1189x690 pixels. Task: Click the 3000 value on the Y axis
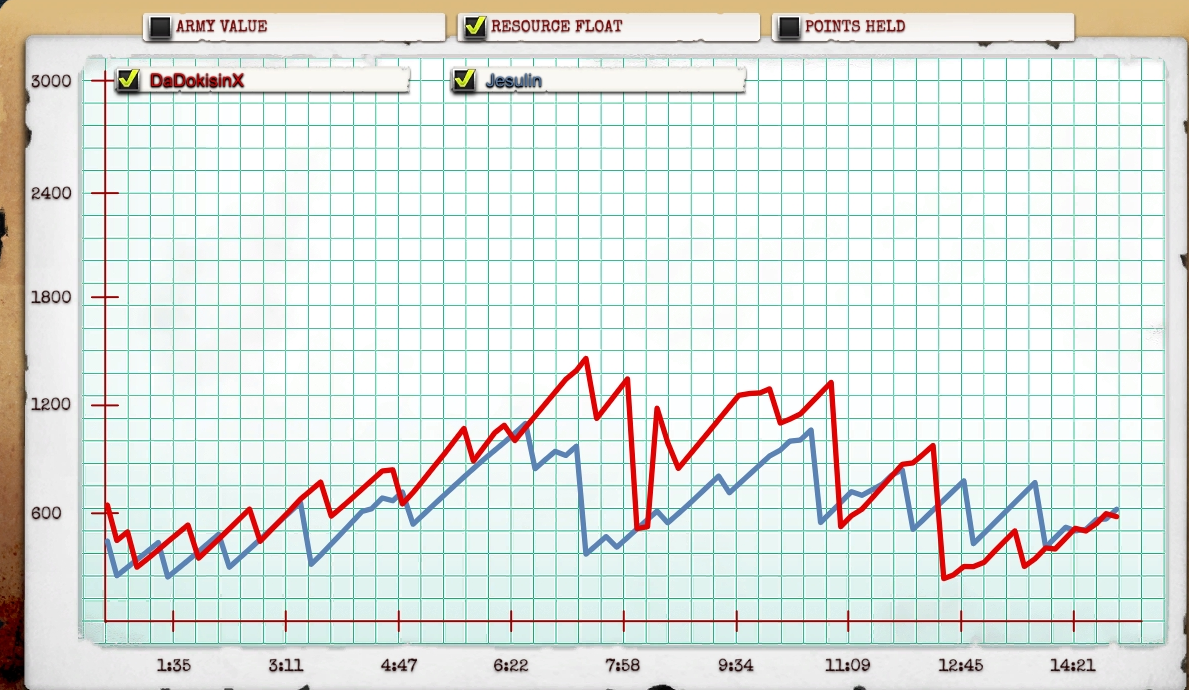pyautogui.click(x=52, y=80)
